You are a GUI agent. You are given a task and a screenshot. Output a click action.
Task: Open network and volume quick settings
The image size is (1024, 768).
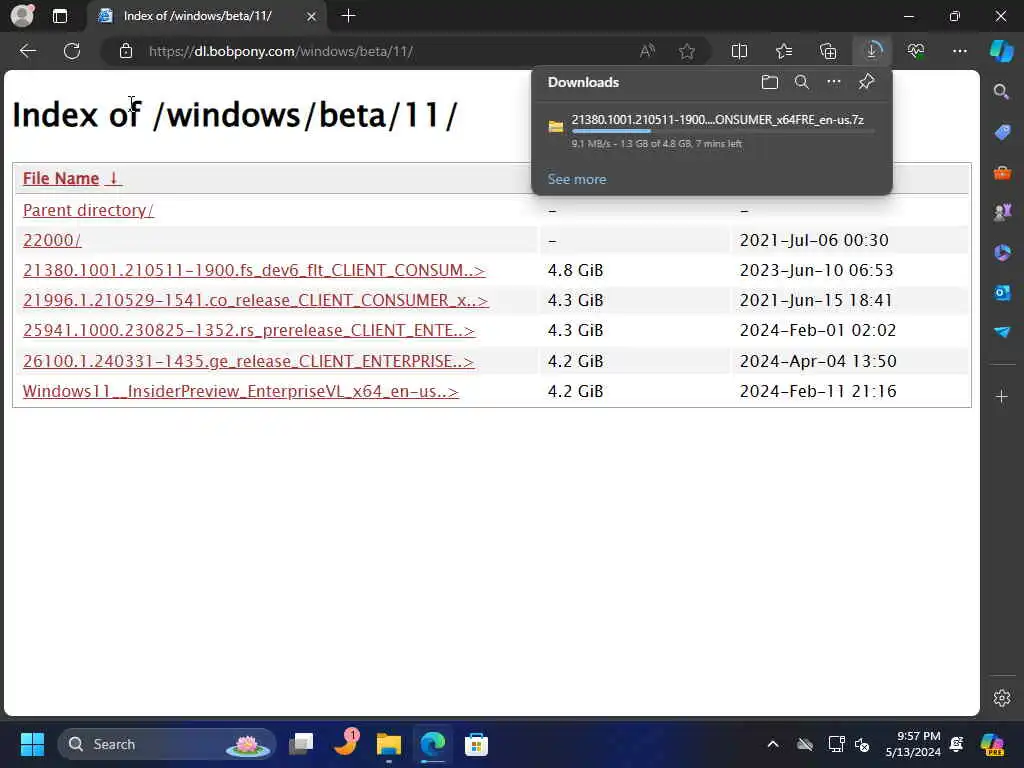click(848, 744)
